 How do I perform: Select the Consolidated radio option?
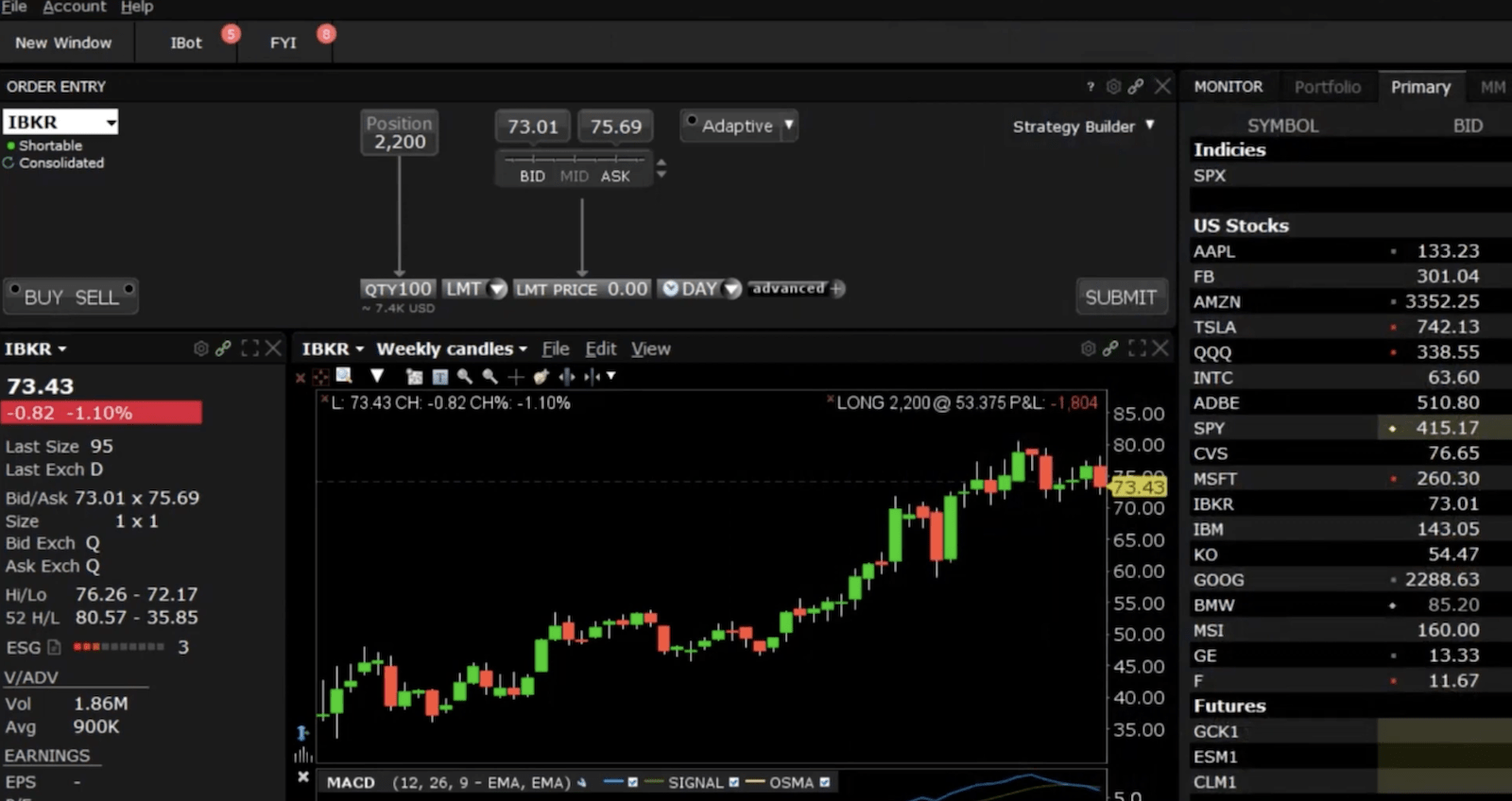coord(9,162)
